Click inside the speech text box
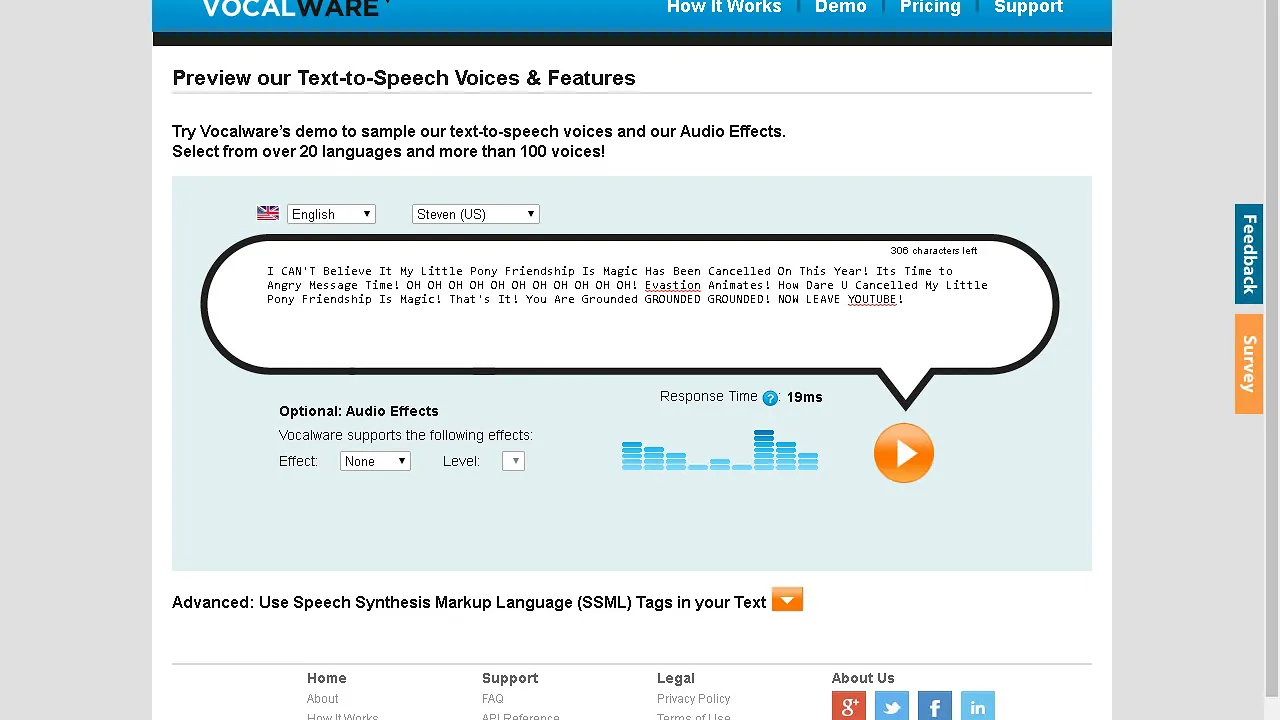The height and width of the screenshot is (720, 1280). tap(628, 305)
